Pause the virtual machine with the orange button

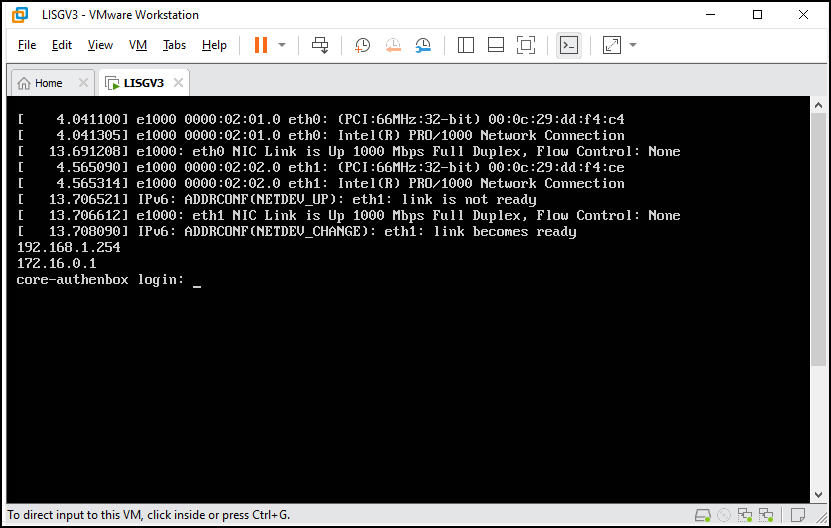(x=260, y=45)
